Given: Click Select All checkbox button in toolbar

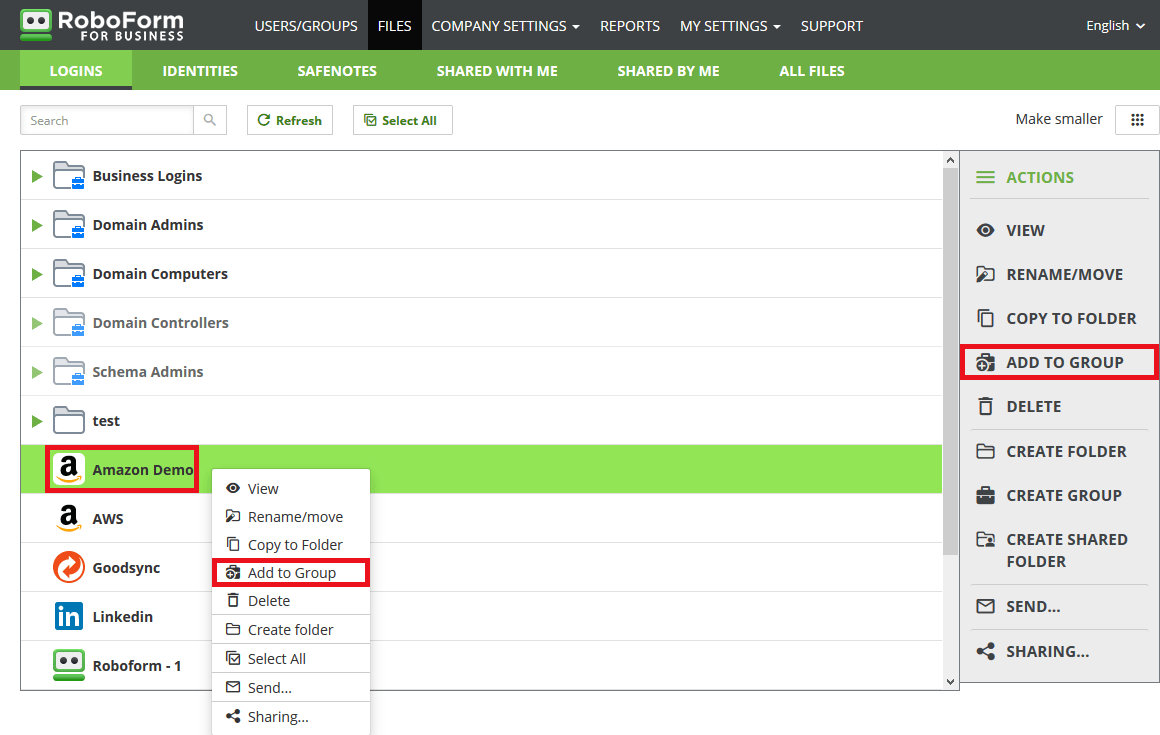Looking at the screenshot, I should (402, 120).
